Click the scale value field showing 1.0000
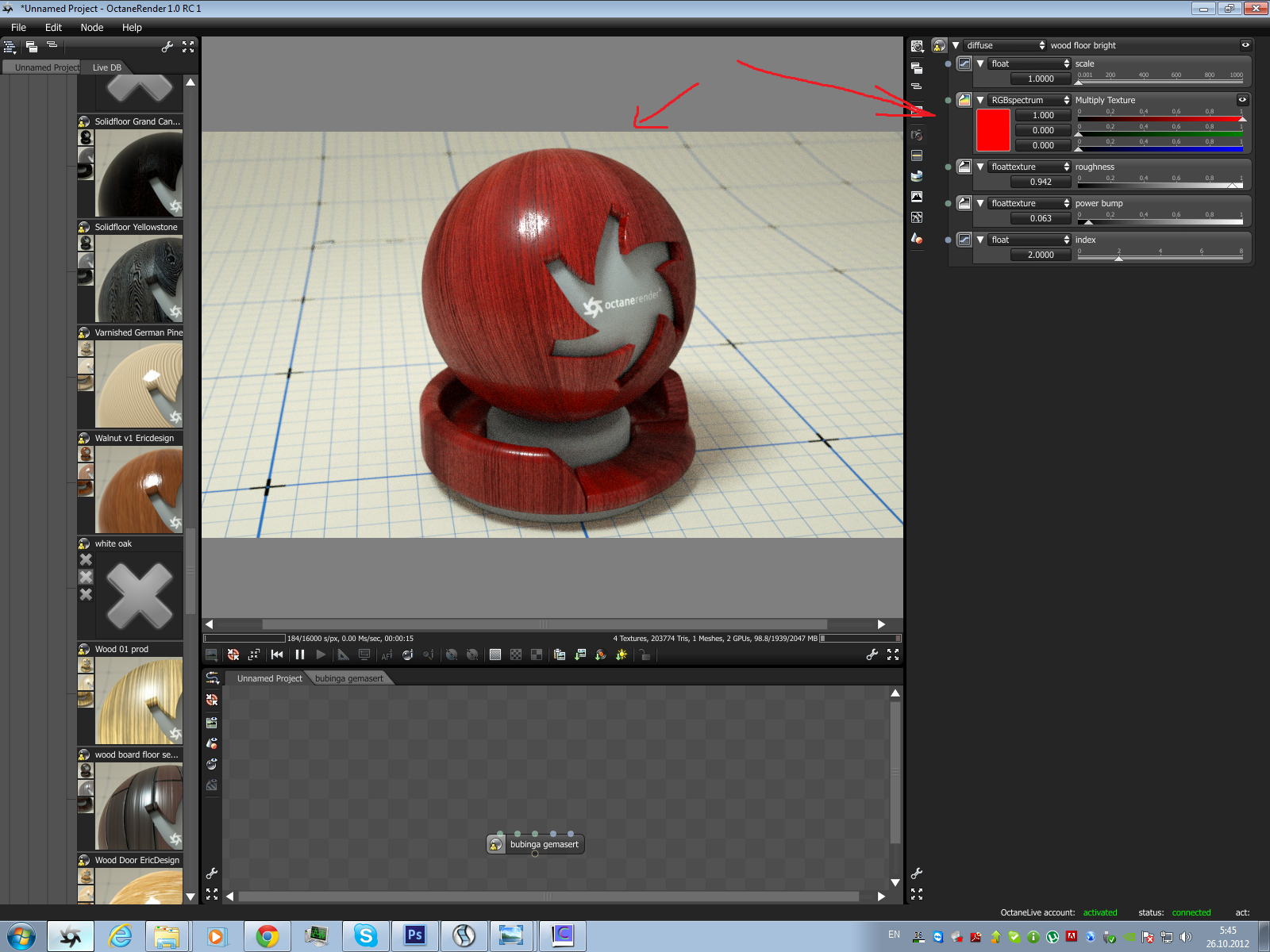The width and height of the screenshot is (1270, 952). click(1041, 79)
